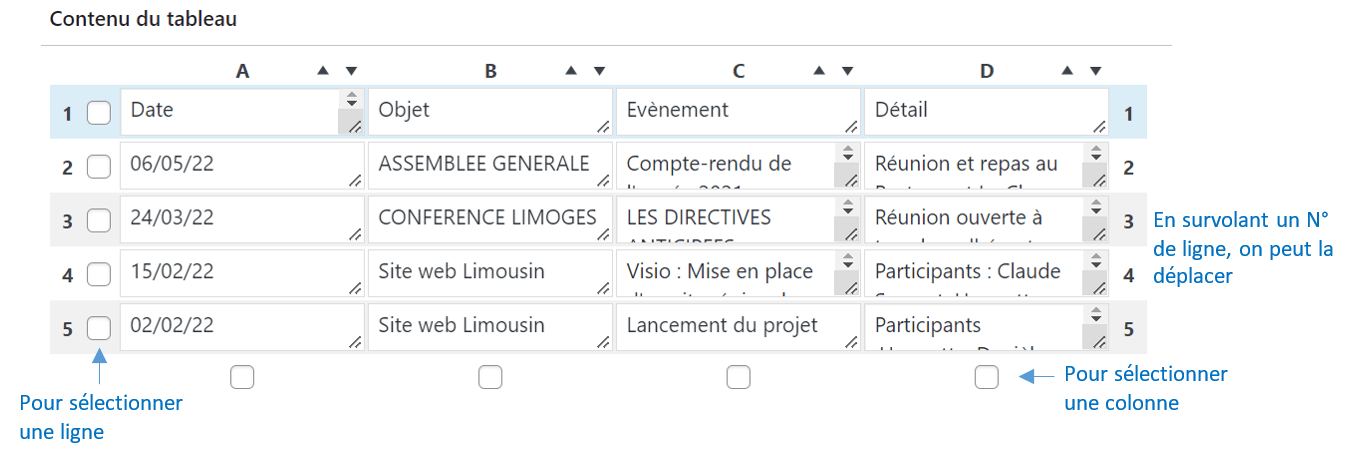Click the up arrow of column C
This screenshot has height=451, width=1348.
point(819,71)
